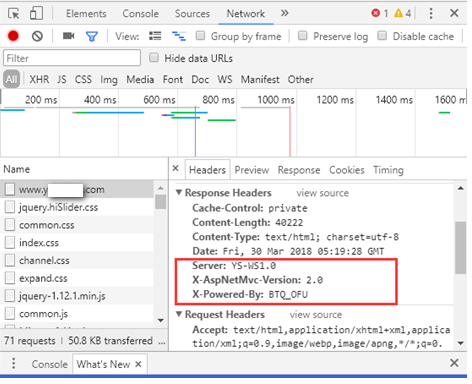472x384 pixels.
Task: Open the Response tab of the request
Action: (299, 170)
